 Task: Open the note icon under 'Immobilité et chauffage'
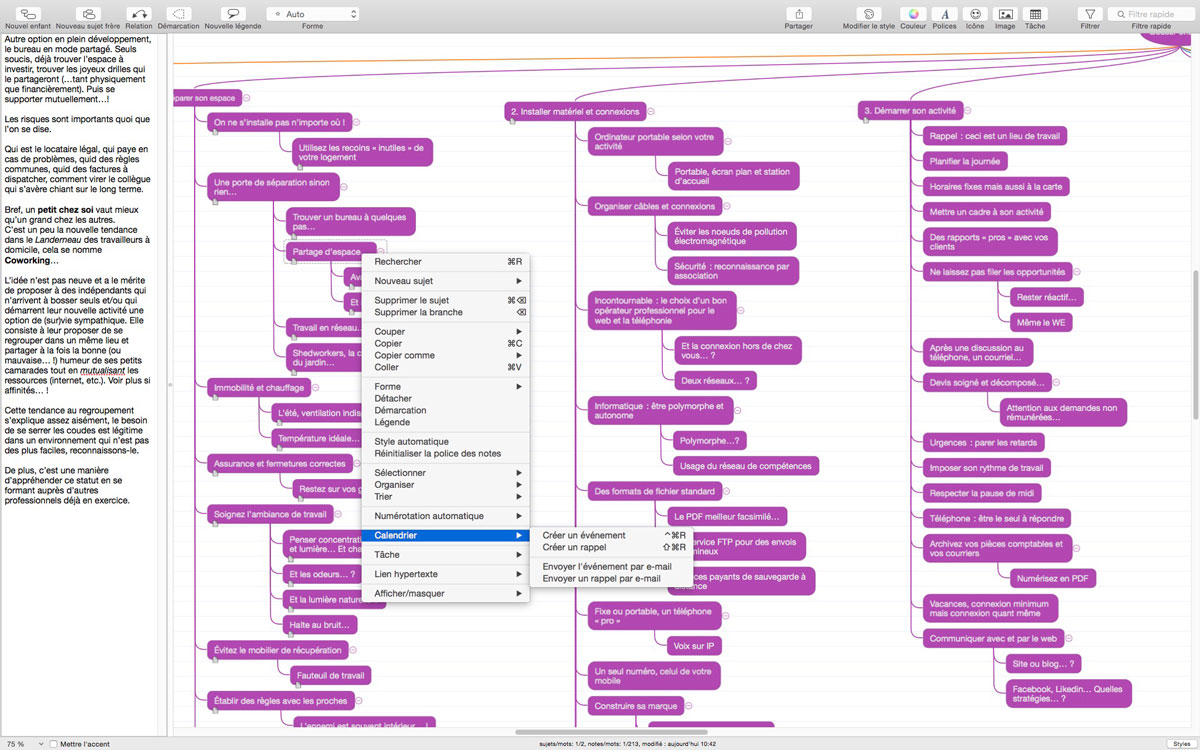pyautogui.click(x=215, y=397)
